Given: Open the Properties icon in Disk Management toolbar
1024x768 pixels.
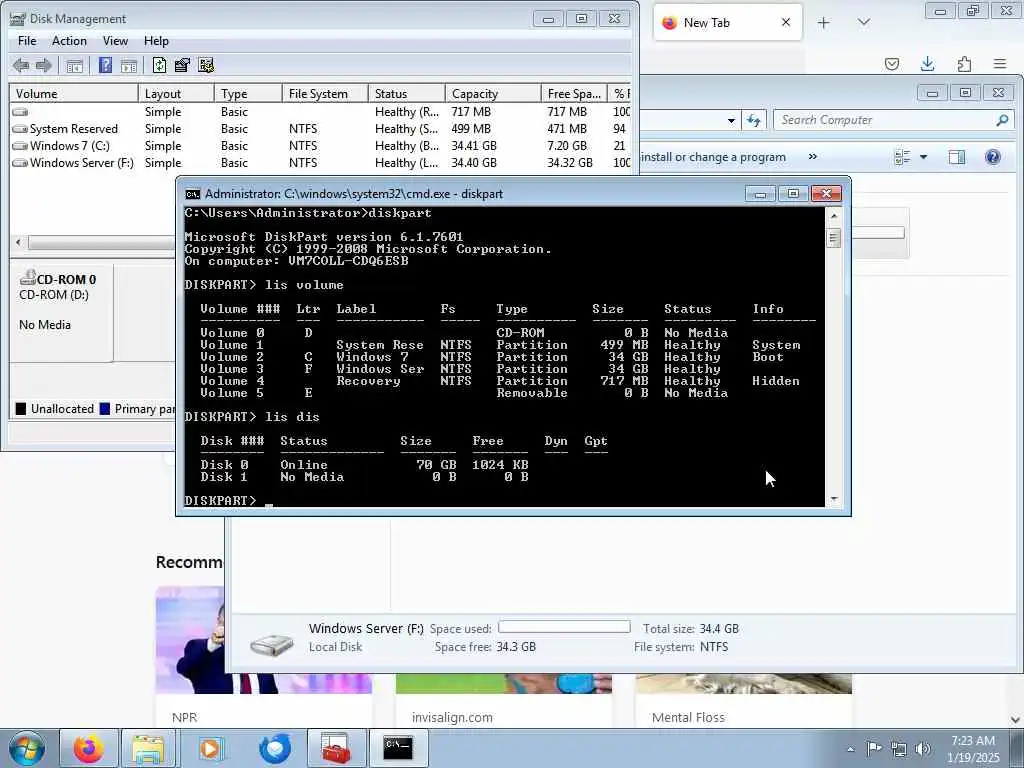Looking at the screenshot, I should (182, 65).
